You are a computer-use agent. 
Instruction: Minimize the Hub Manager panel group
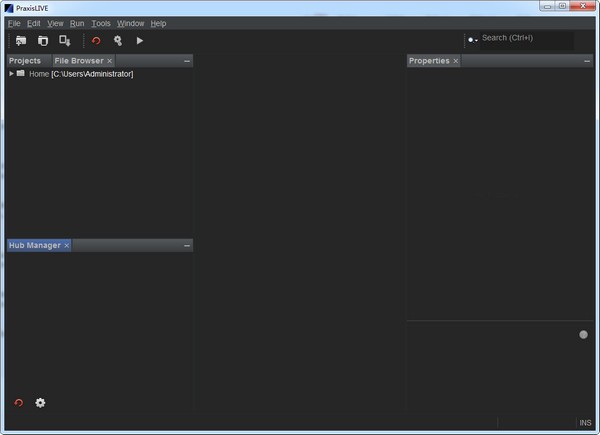187,246
